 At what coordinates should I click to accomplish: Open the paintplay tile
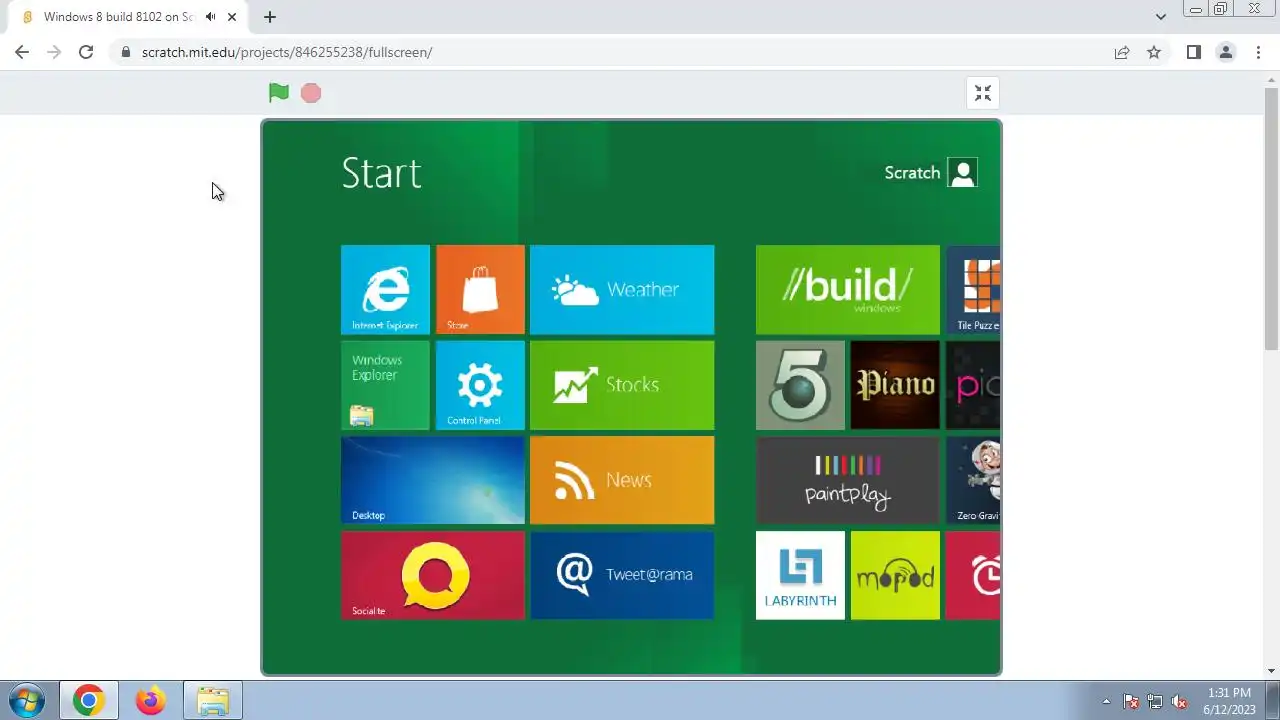[x=848, y=480]
